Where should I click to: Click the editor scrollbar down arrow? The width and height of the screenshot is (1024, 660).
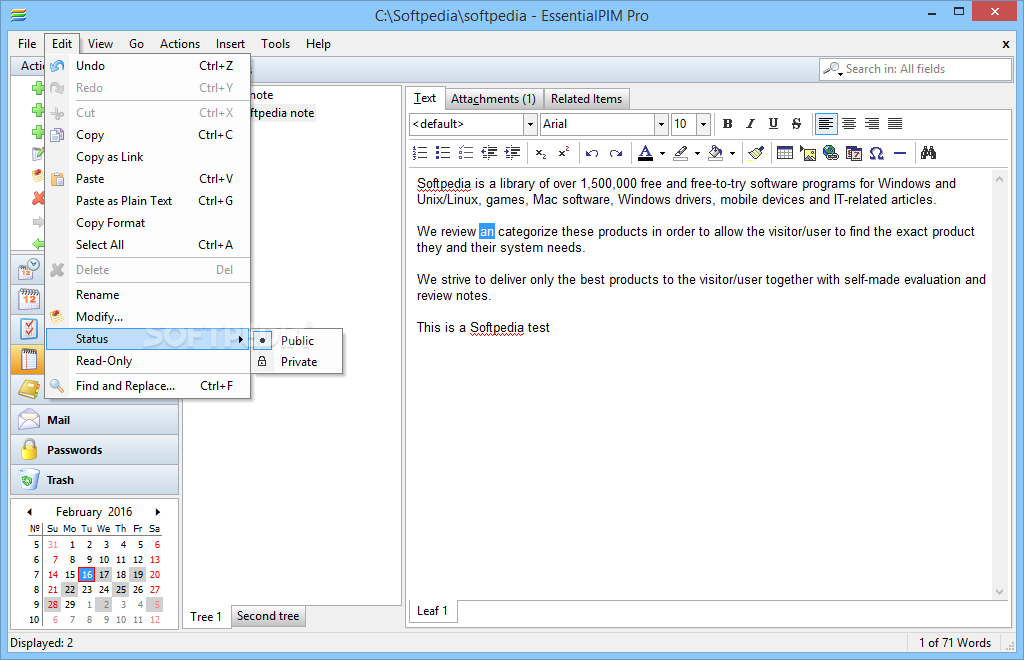tap(999, 592)
